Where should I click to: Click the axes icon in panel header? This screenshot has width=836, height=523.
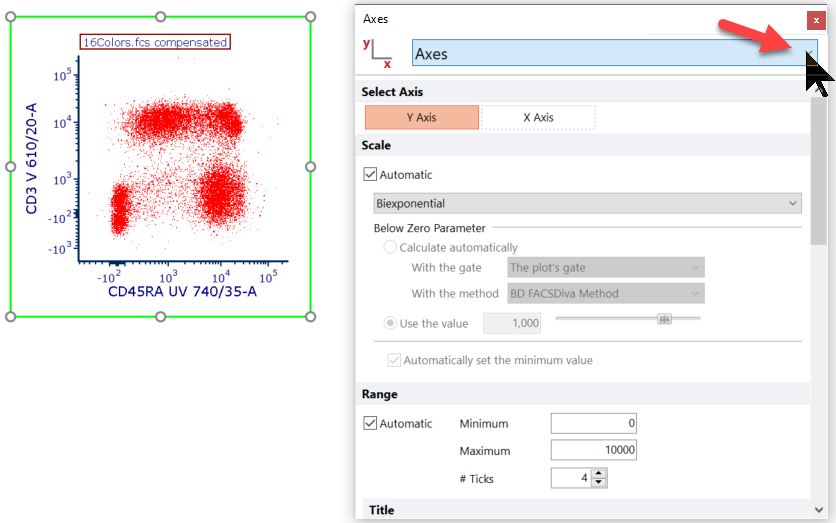point(378,54)
